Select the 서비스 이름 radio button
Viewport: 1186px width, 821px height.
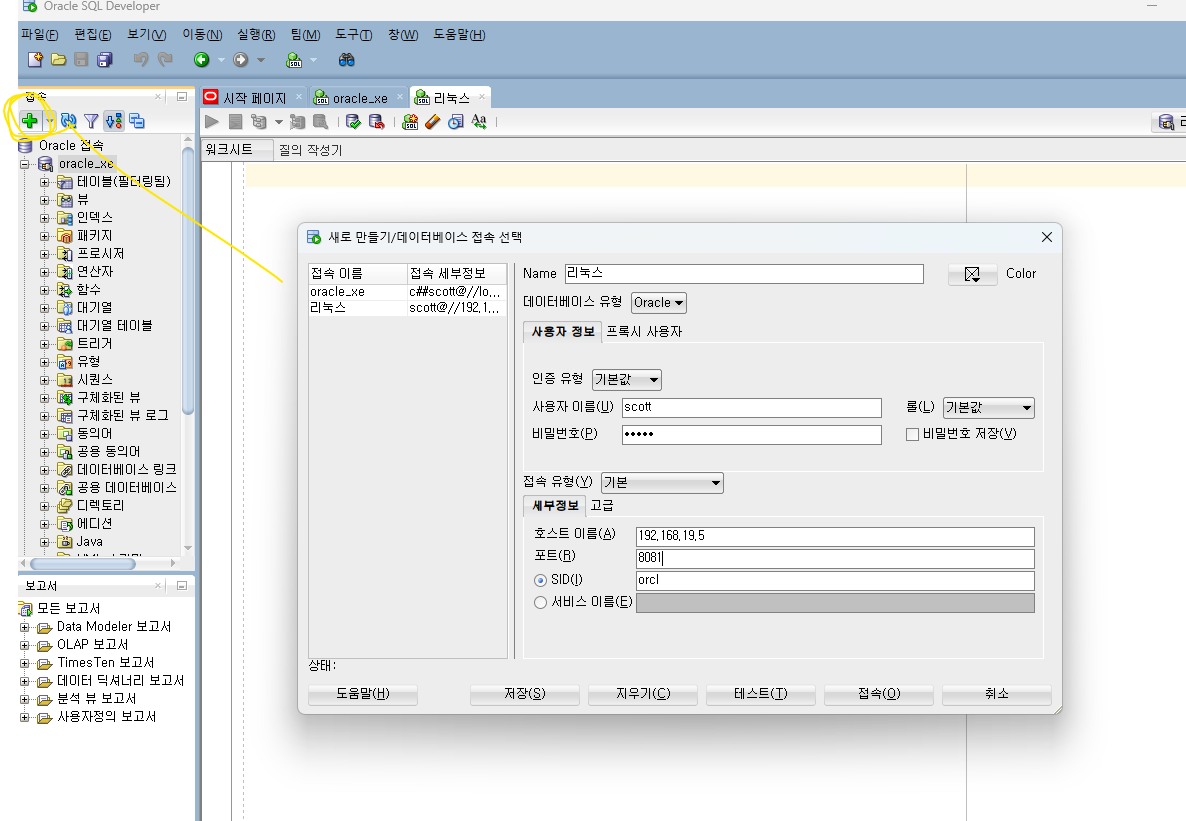pyautogui.click(x=540, y=602)
